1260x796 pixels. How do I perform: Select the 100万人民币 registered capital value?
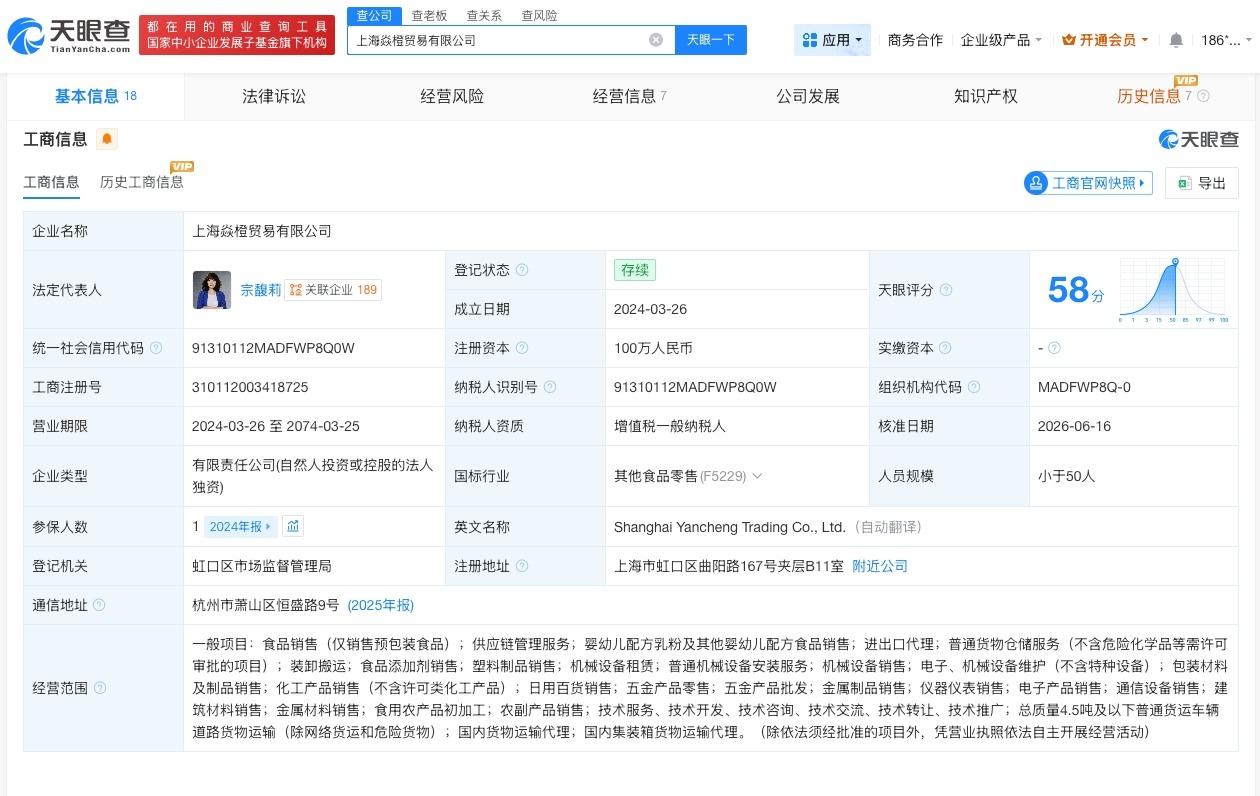coord(653,348)
